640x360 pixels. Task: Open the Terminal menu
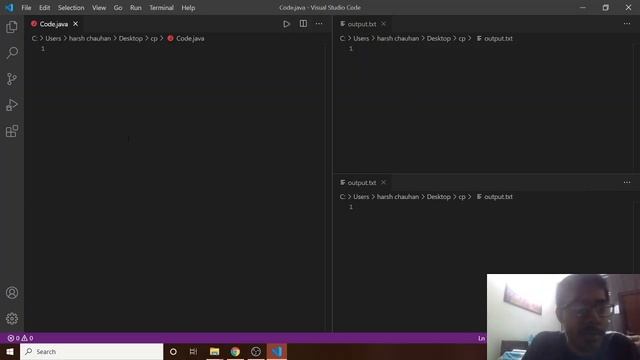[161, 8]
